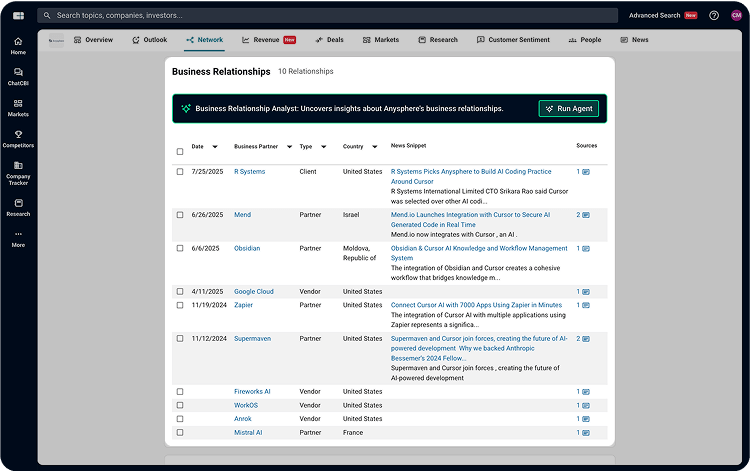The image size is (750, 471).
Task: Open sources icon for R Systems row
Action: pyautogui.click(x=585, y=172)
